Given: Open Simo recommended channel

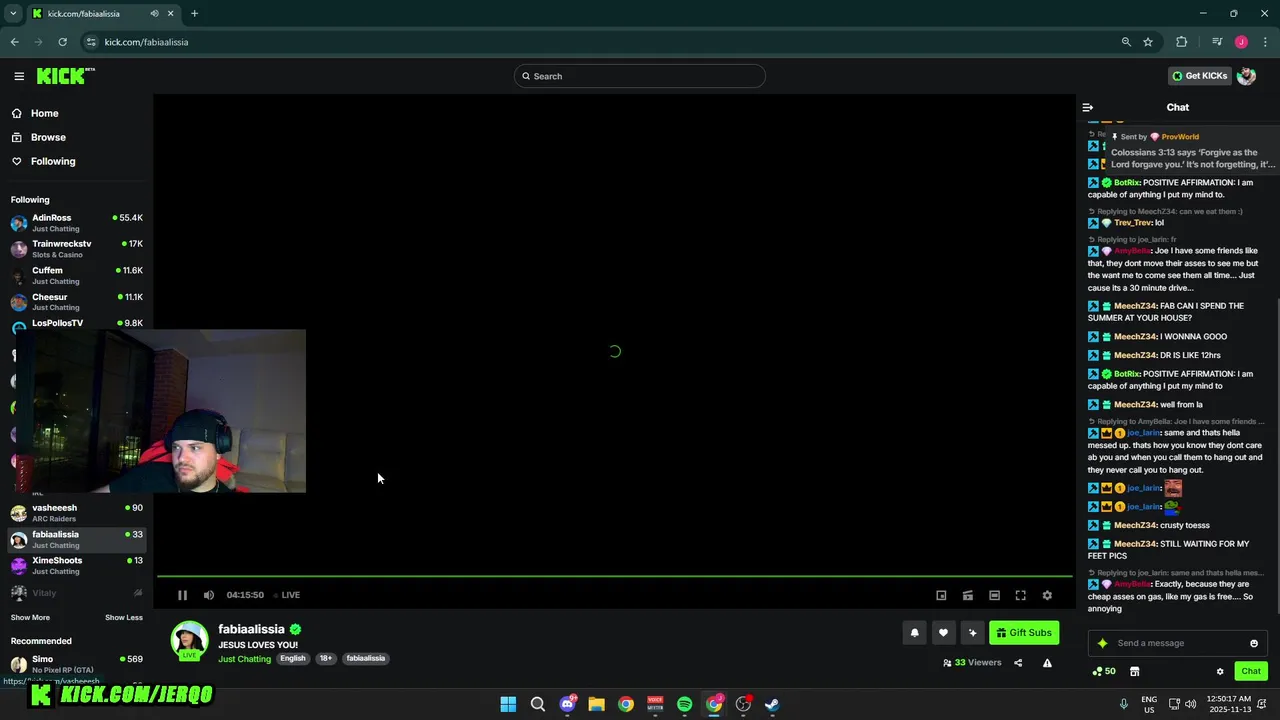Looking at the screenshot, I should click(x=77, y=664).
